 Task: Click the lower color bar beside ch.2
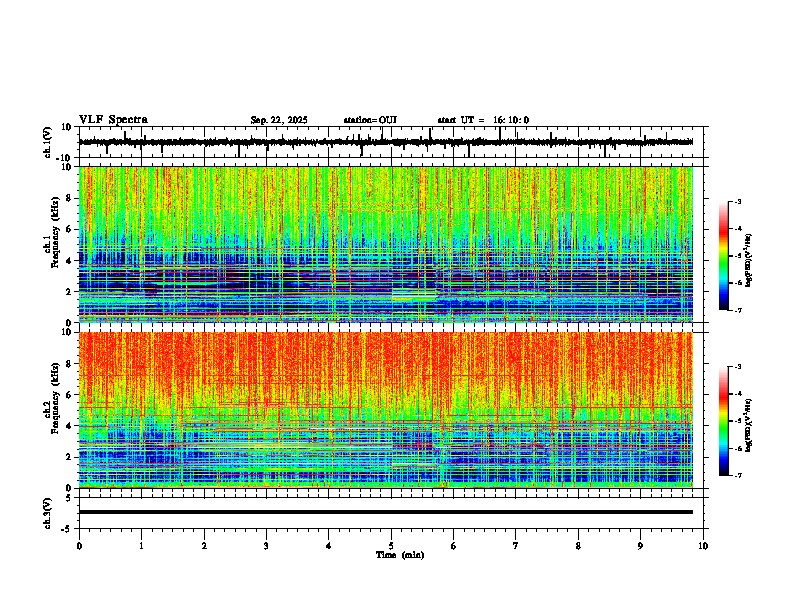tap(723, 421)
